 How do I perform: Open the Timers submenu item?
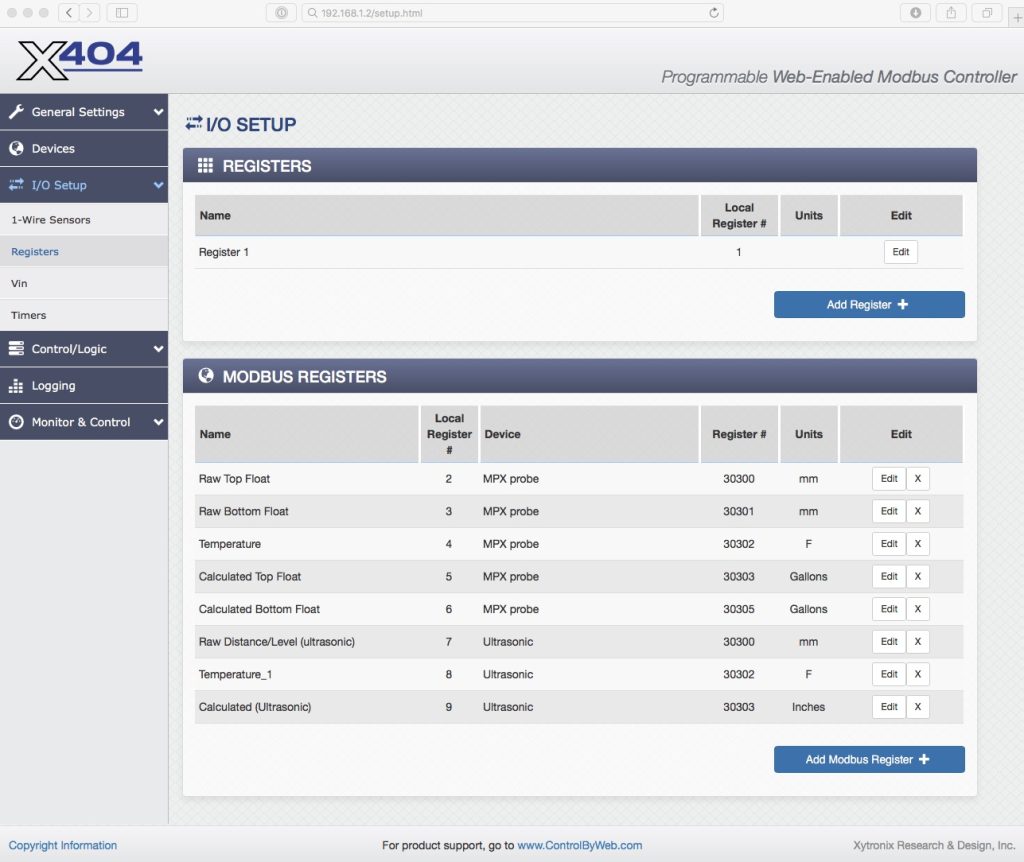tap(29, 315)
